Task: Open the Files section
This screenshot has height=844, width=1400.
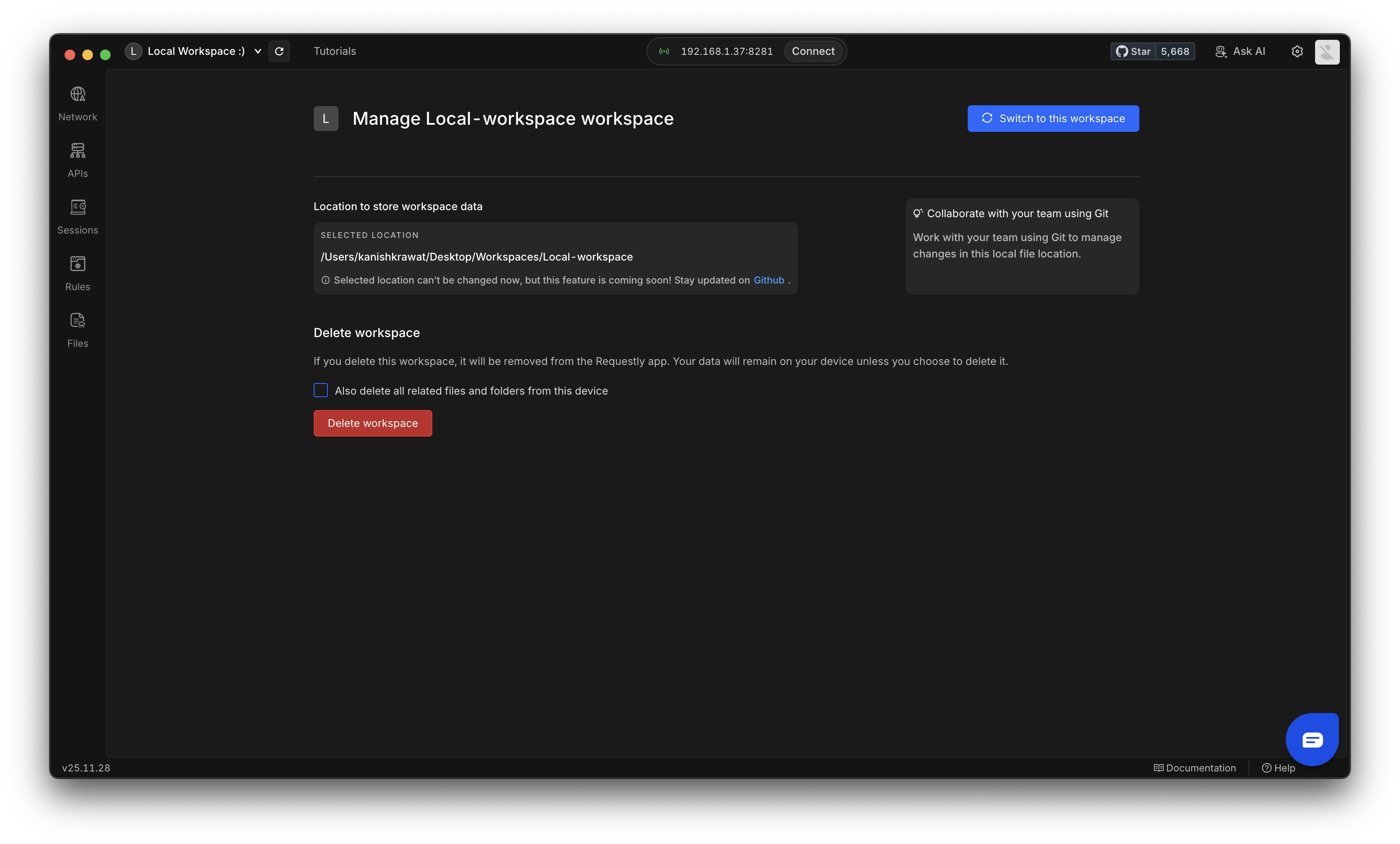Action: pyautogui.click(x=77, y=330)
